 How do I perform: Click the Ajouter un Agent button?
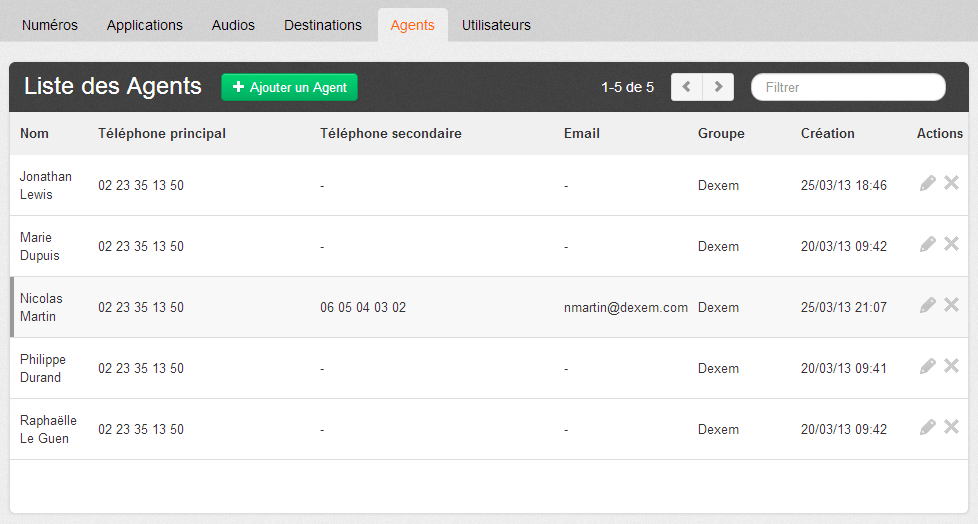tap(289, 87)
